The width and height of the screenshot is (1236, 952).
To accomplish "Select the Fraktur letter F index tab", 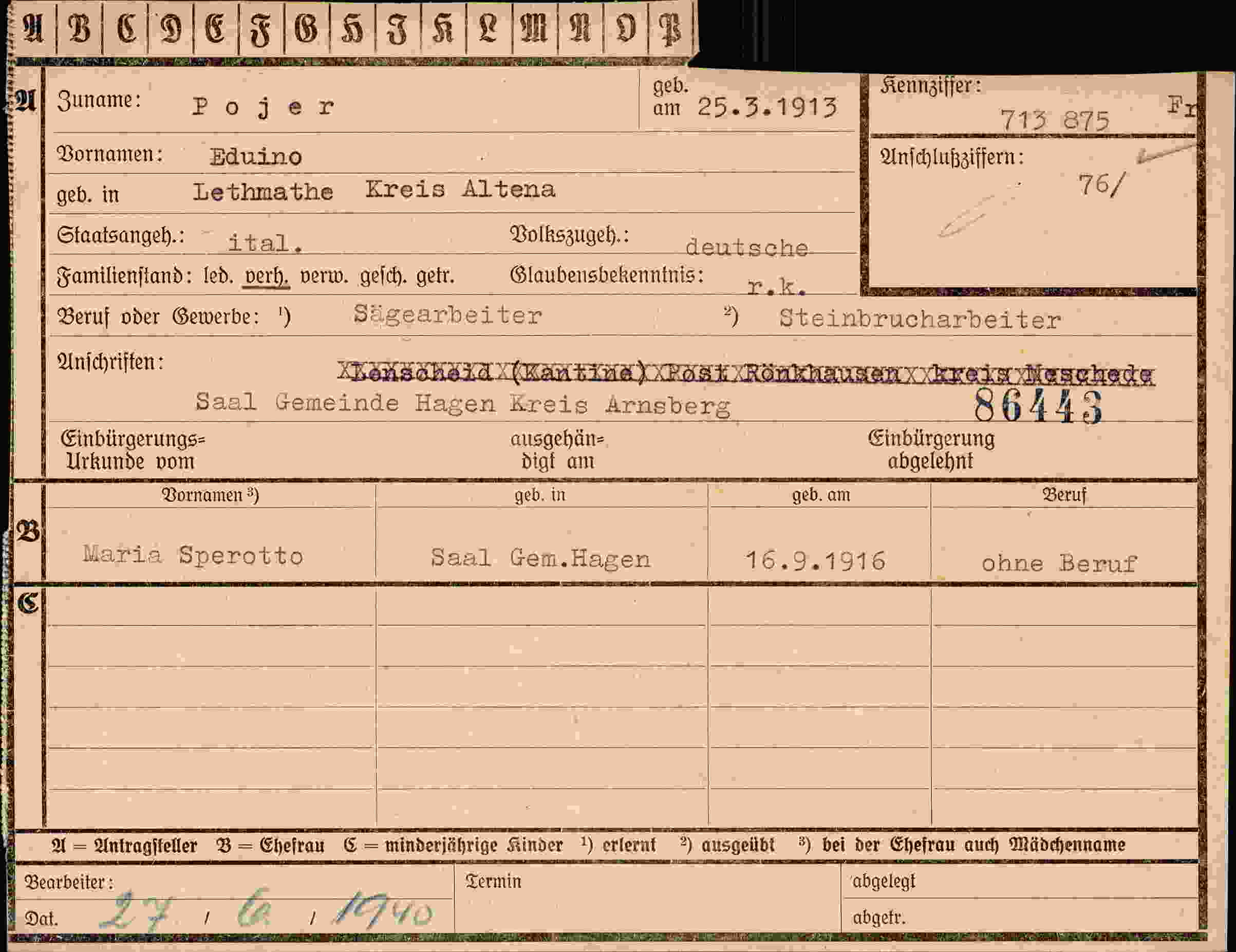I will 261,28.
